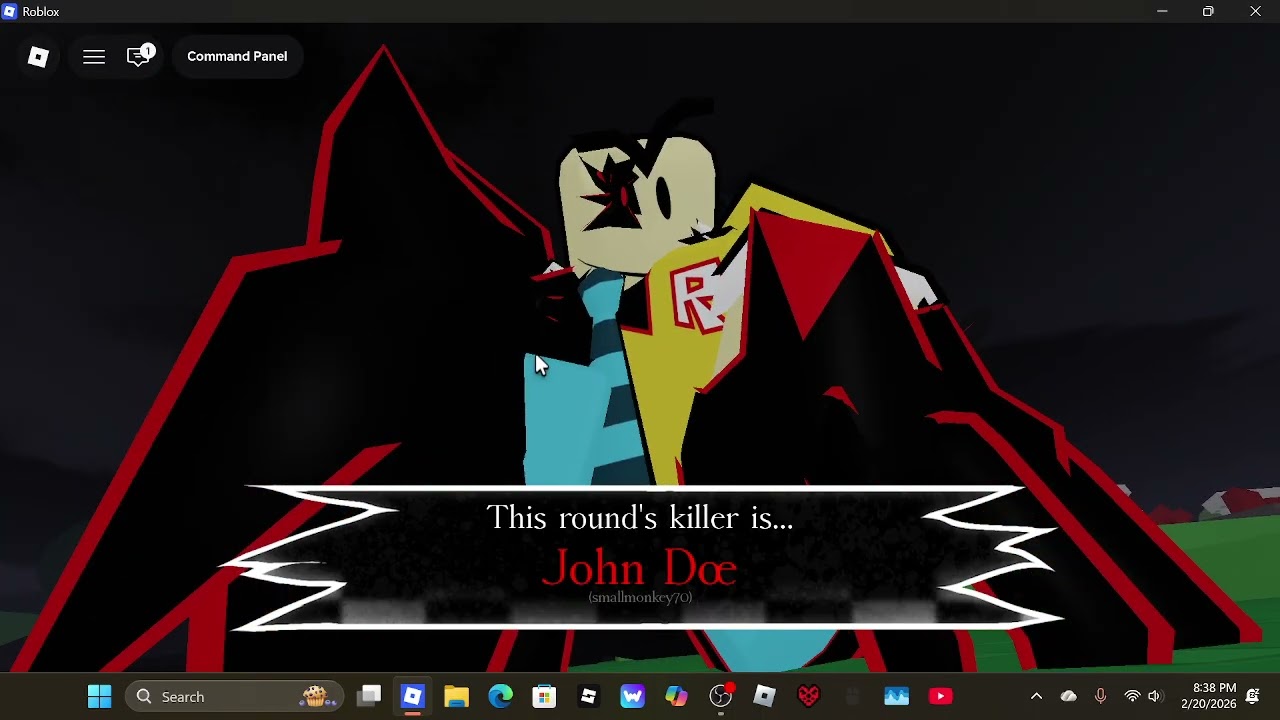This screenshot has height=720, width=1280.
Task: Click the volume speaker tray icon
Action: click(1155, 697)
